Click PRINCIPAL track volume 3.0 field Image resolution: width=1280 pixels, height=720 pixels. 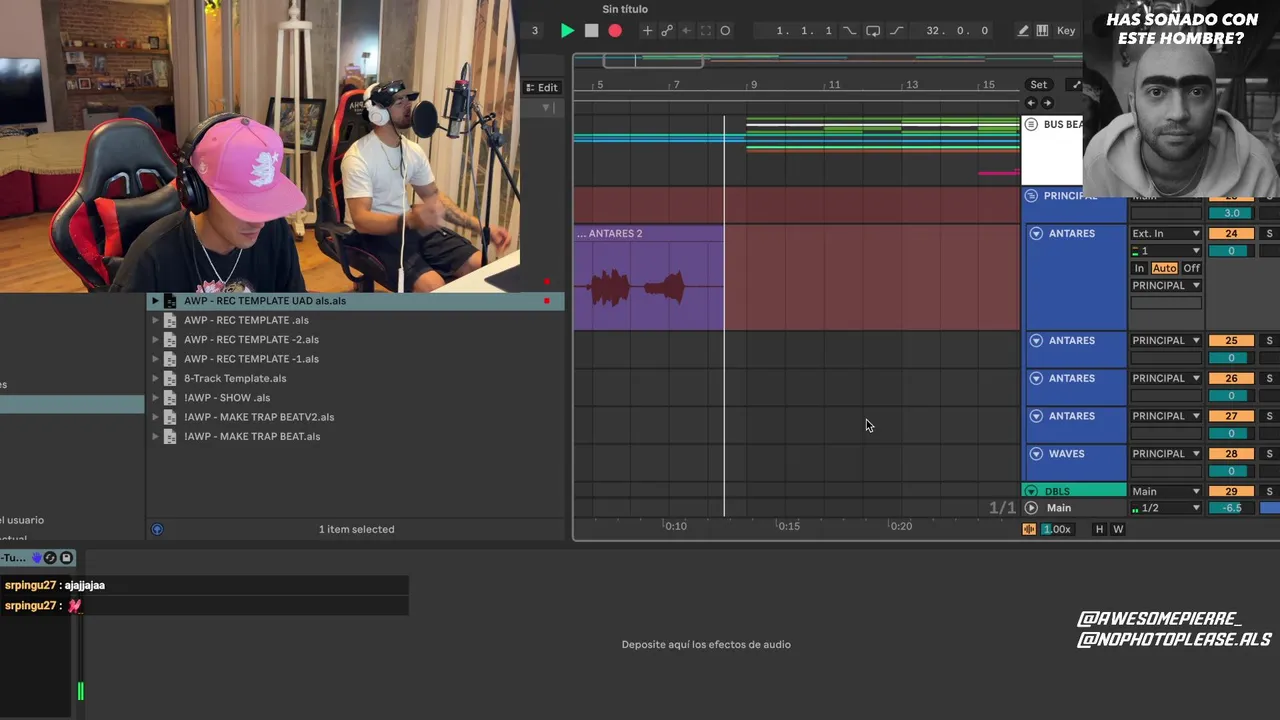(x=1231, y=213)
